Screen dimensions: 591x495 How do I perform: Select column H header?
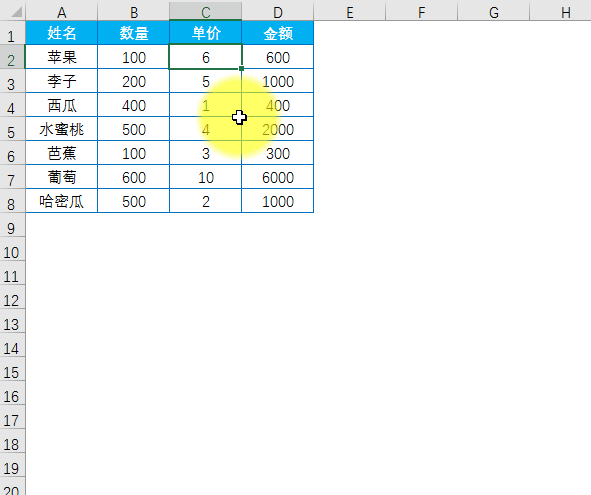click(x=560, y=12)
